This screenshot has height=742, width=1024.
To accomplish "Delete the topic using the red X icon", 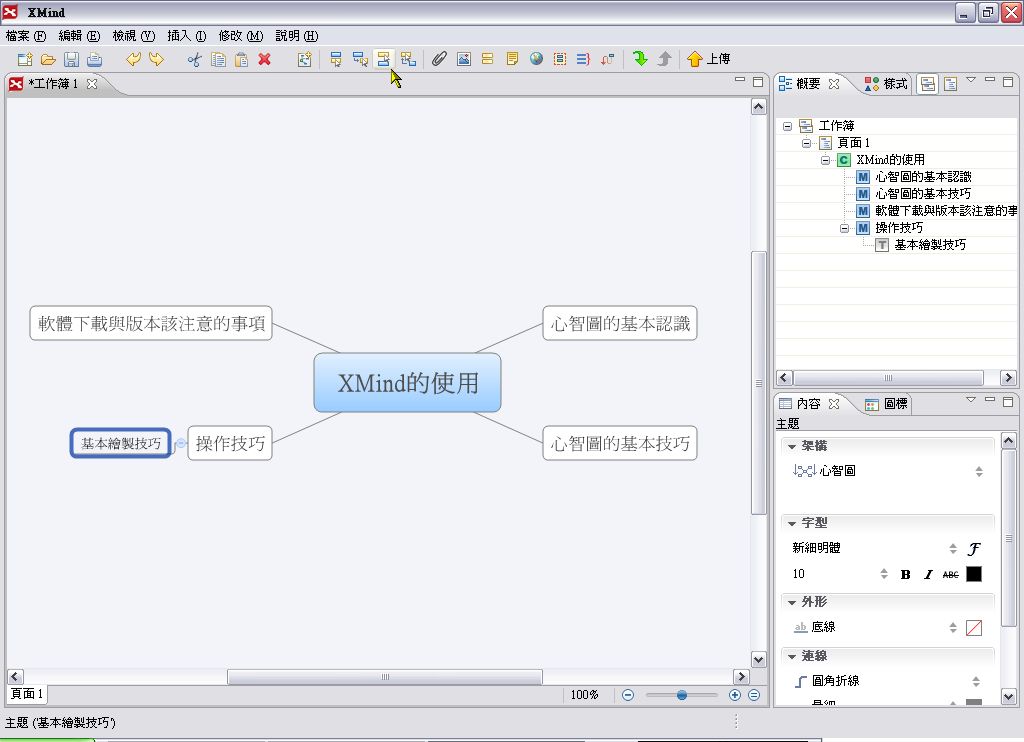I will point(264,59).
